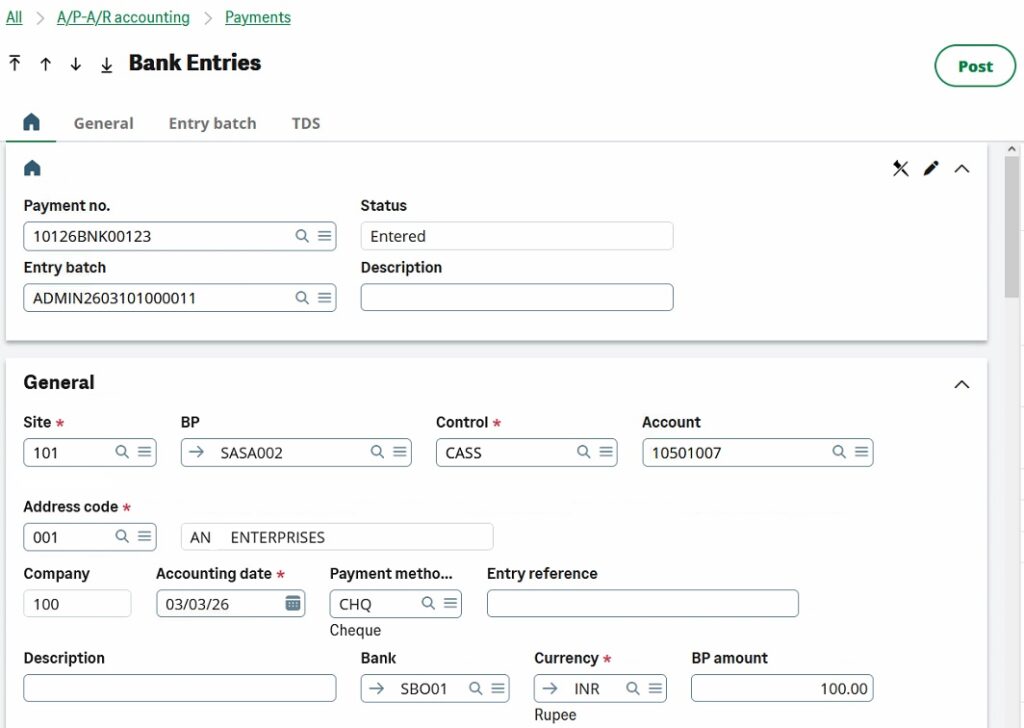
Task: Click the vertical scrollbar on the right
Action: (x=1011, y=230)
